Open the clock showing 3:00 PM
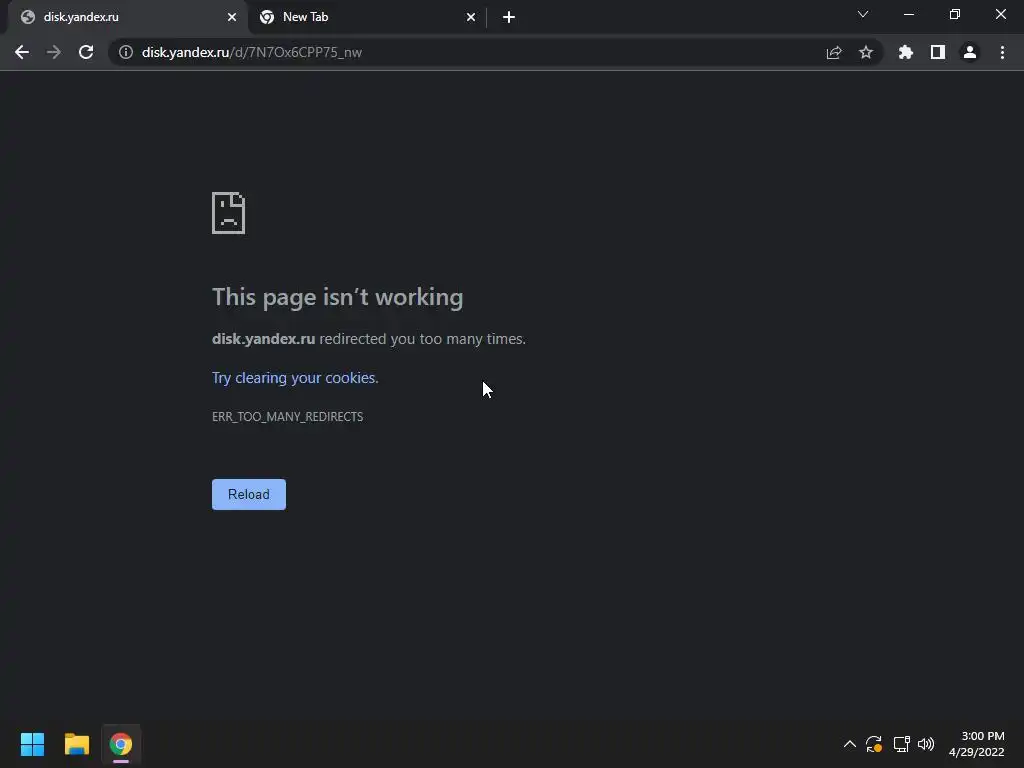 [976, 744]
